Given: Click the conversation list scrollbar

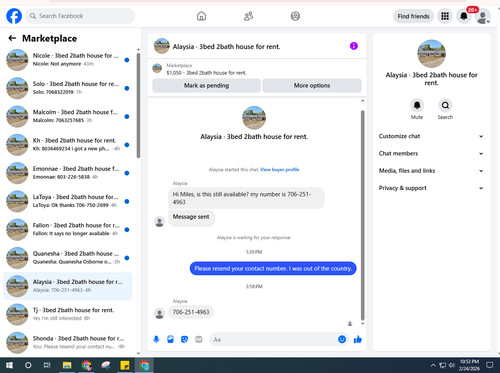Looking at the screenshot, I should tap(138, 105).
